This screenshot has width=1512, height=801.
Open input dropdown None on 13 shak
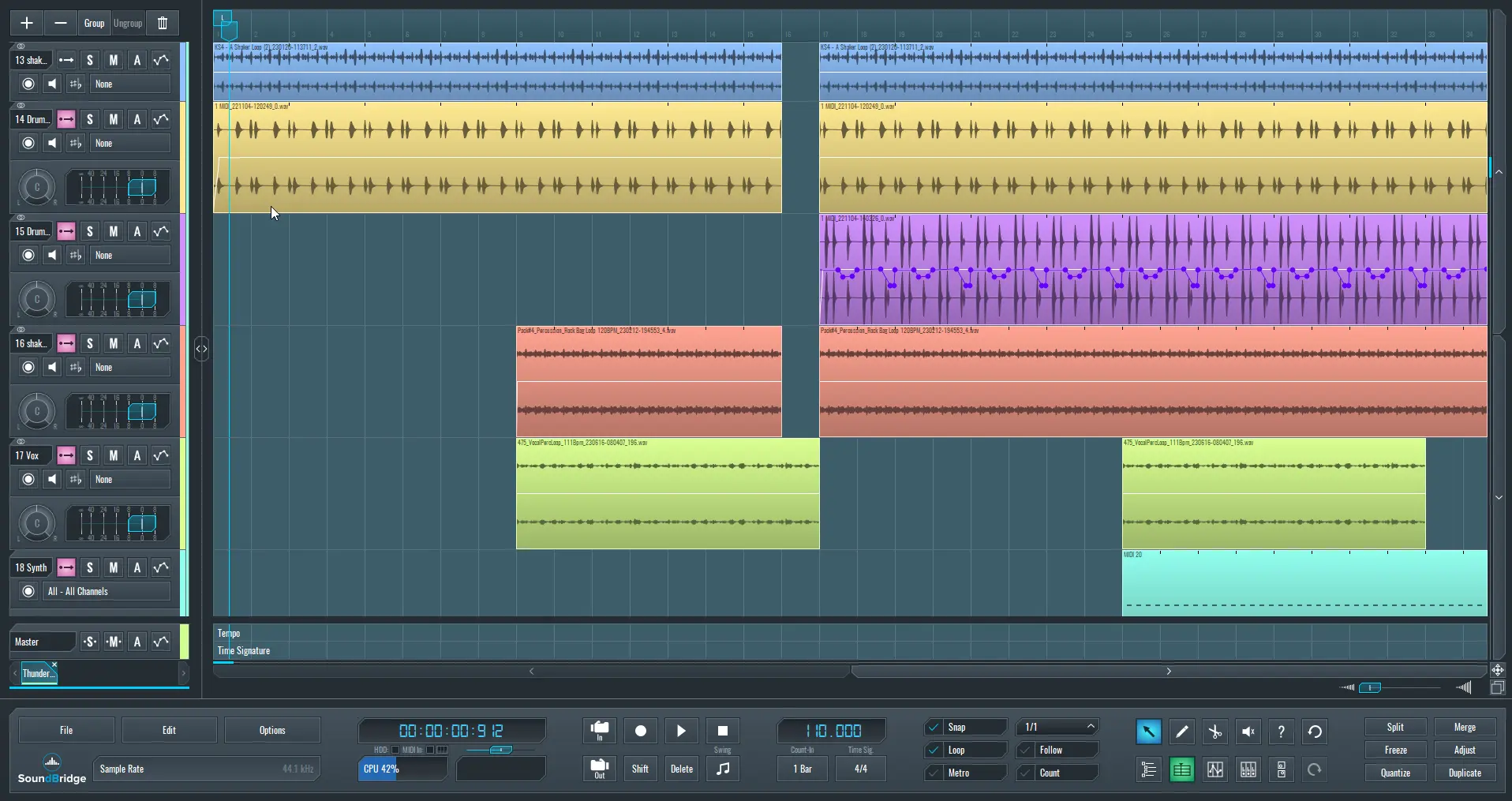[131, 84]
